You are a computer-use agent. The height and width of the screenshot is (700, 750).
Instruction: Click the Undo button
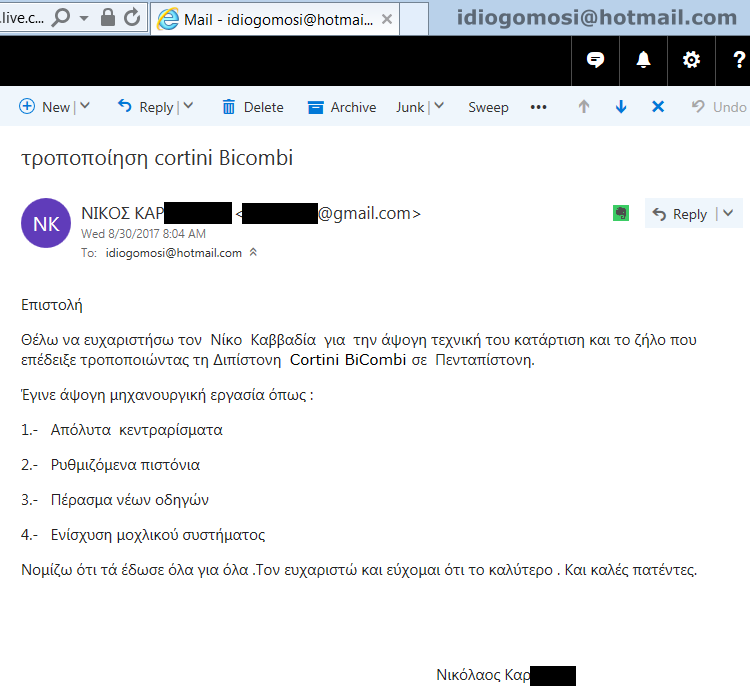[x=719, y=107]
